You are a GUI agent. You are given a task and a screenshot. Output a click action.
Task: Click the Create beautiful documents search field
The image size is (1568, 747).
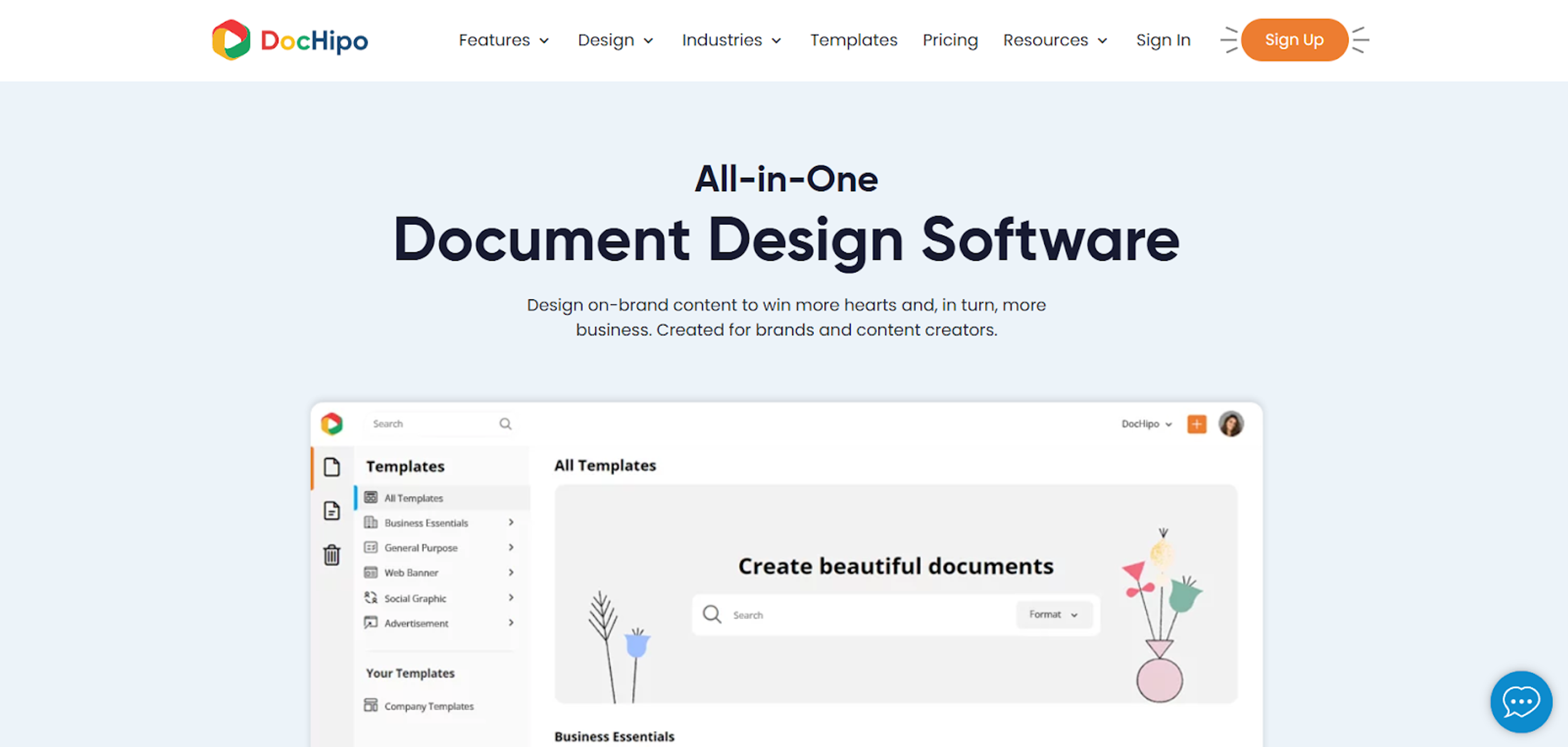click(x=864, y=615)
